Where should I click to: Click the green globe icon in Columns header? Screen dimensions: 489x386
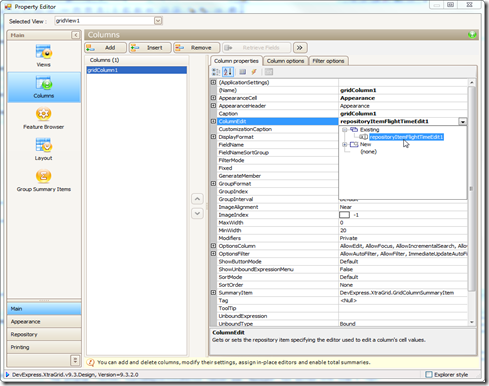(472, 35)
